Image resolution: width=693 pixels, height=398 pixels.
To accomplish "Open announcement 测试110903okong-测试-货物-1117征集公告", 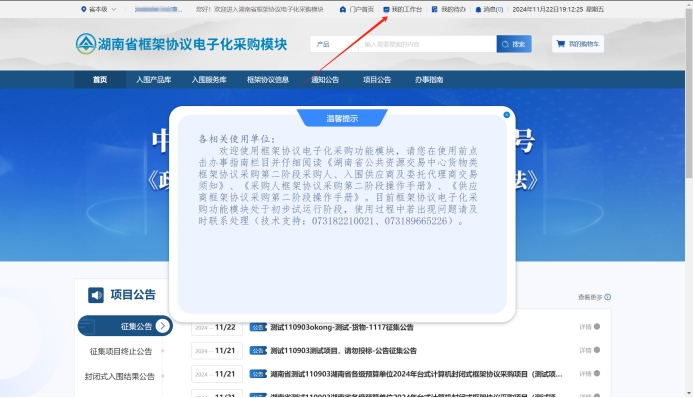I will 342,327.
